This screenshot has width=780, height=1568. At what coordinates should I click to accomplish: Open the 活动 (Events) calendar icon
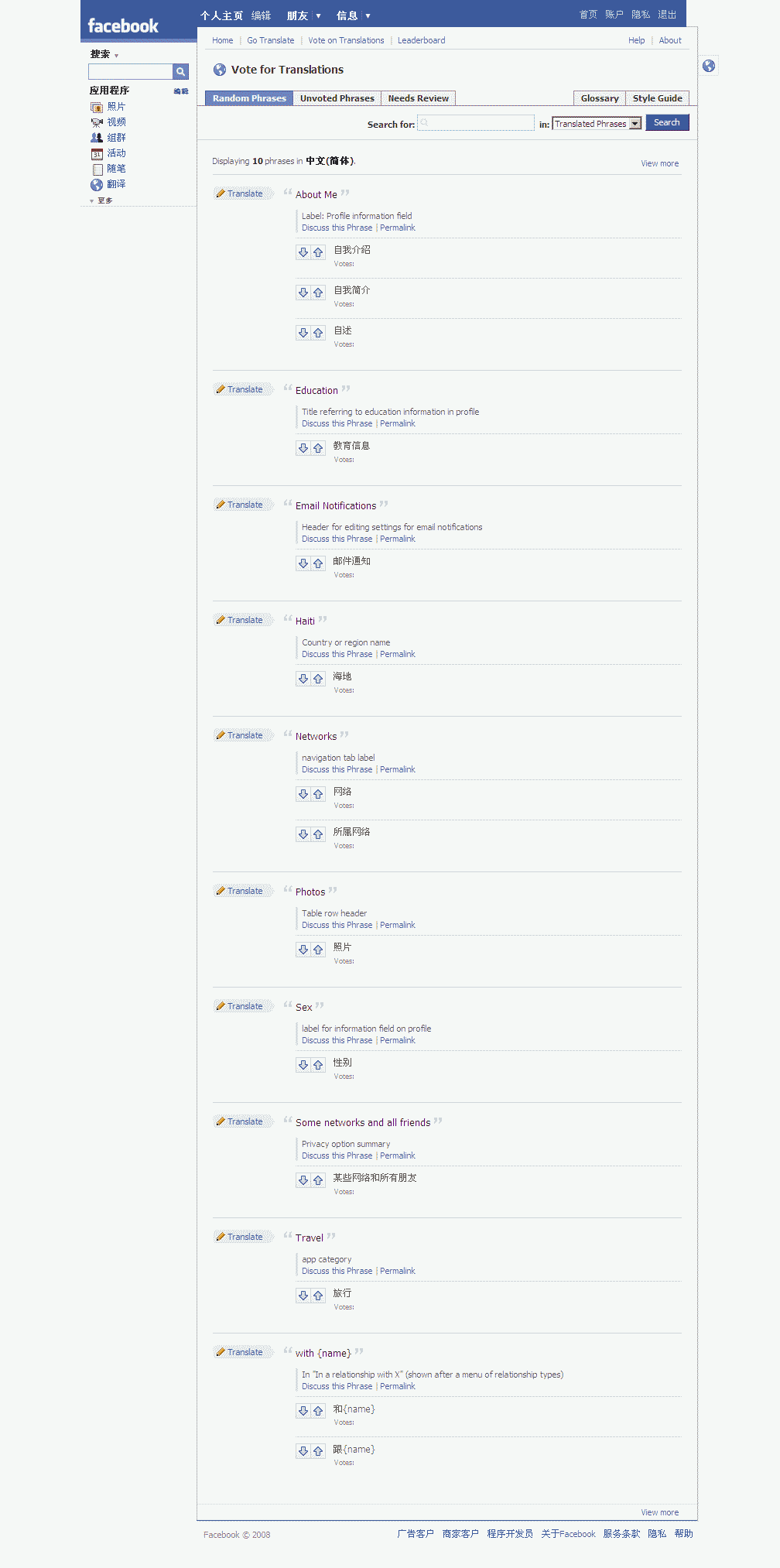click(97, 153)
